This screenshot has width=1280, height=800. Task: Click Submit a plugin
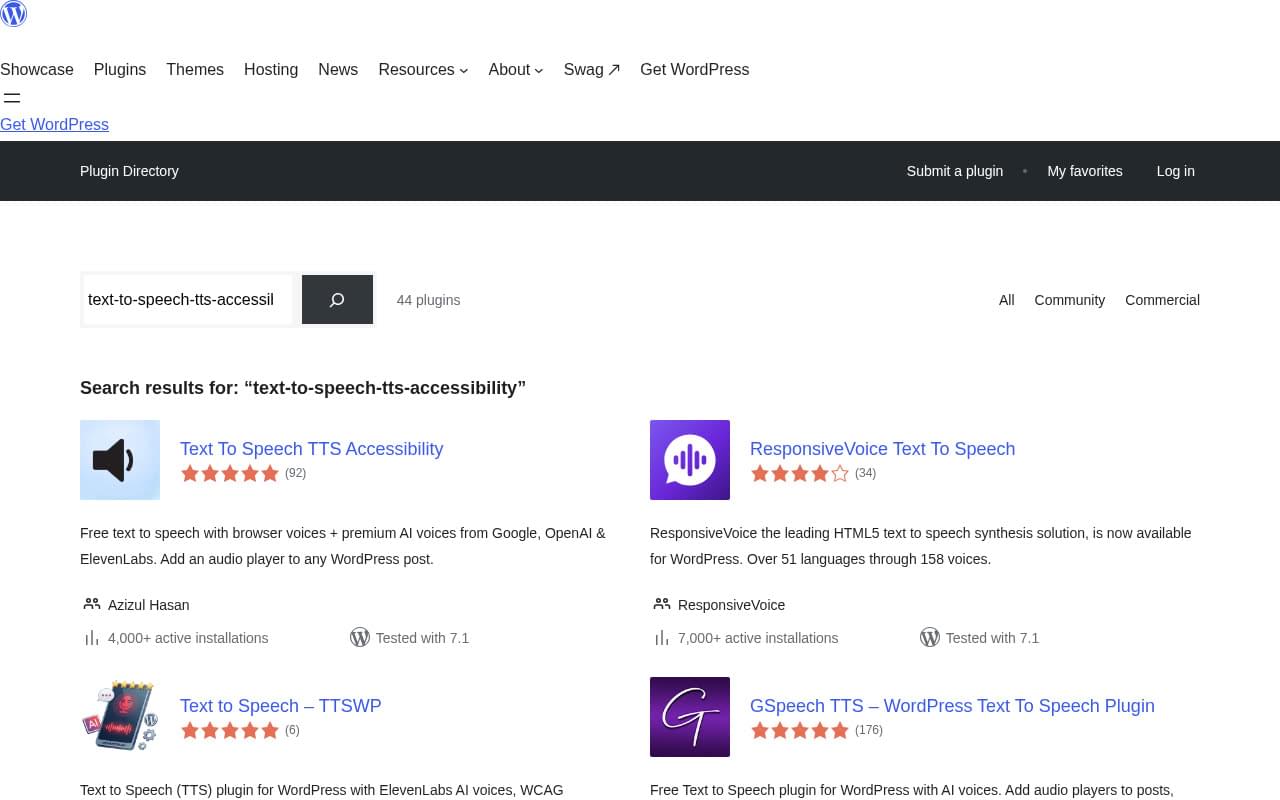[x=955, y=171]
